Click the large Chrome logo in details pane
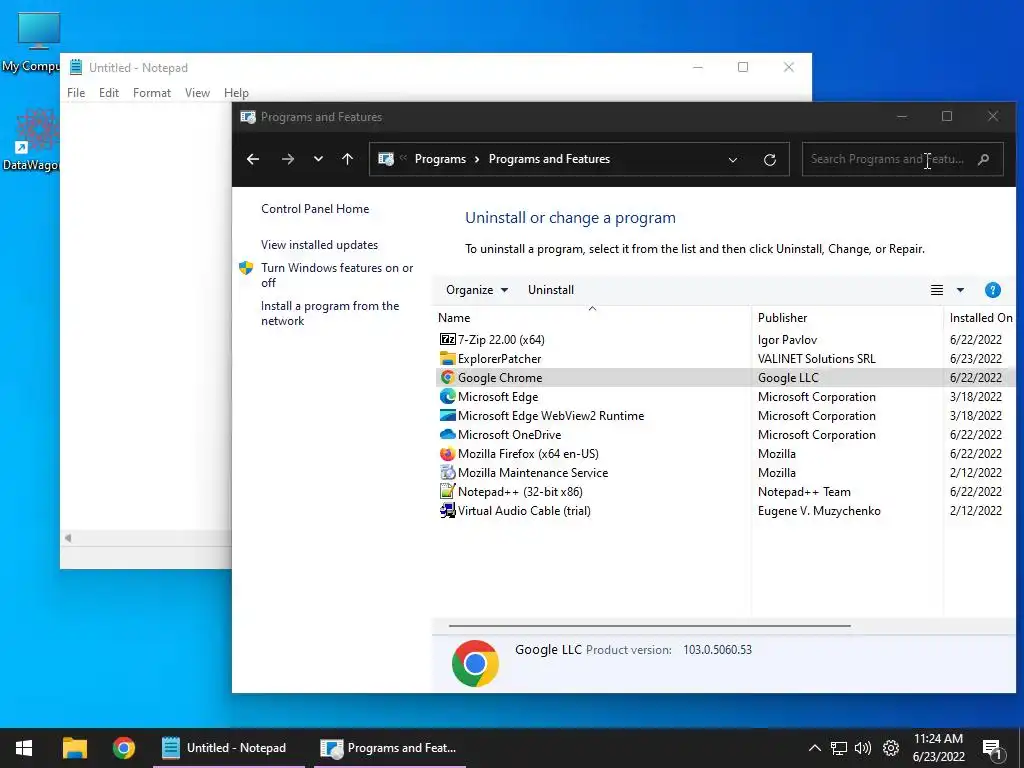This screenshot has height=768, width=1024. (475, 663)
